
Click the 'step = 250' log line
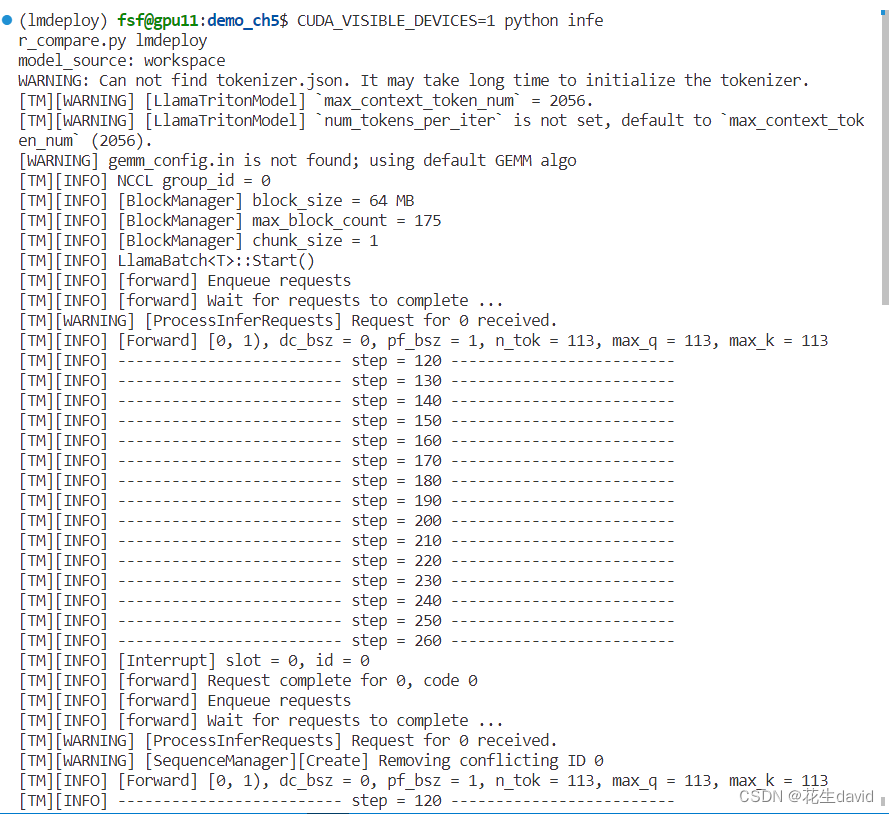(346, 621)
